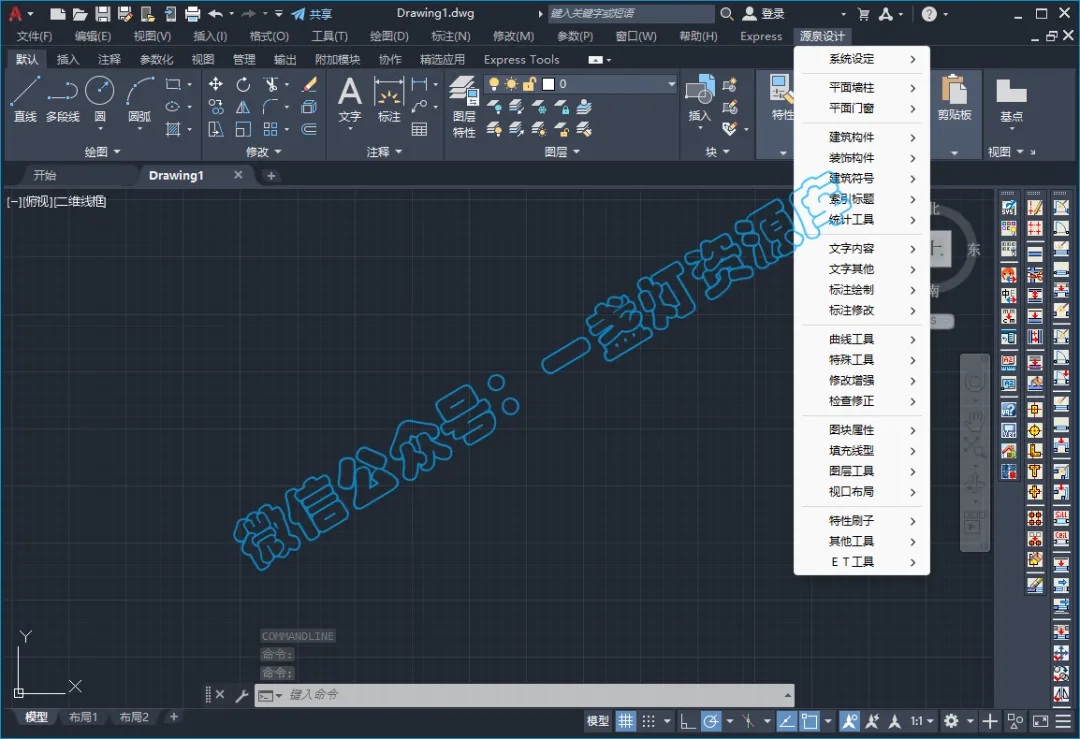Viewport: 1080px width, 739px height.
Task: Expand the Annotation (注释) panel
Action: (384, 152)
